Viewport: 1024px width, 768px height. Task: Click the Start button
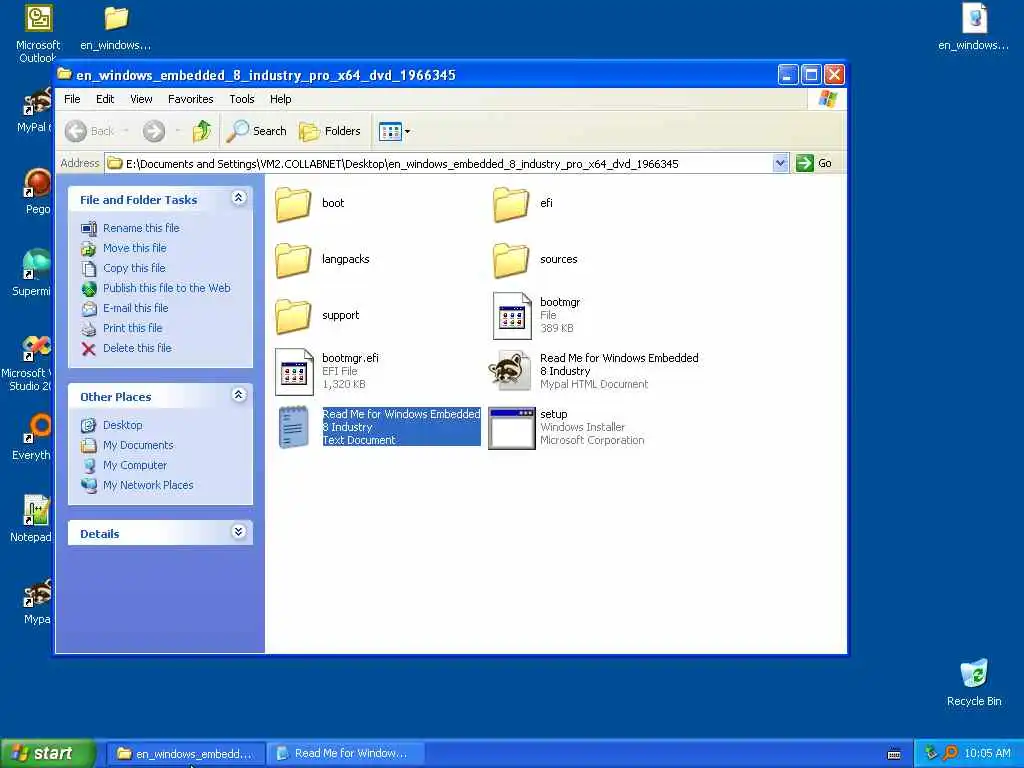[48, 754]
